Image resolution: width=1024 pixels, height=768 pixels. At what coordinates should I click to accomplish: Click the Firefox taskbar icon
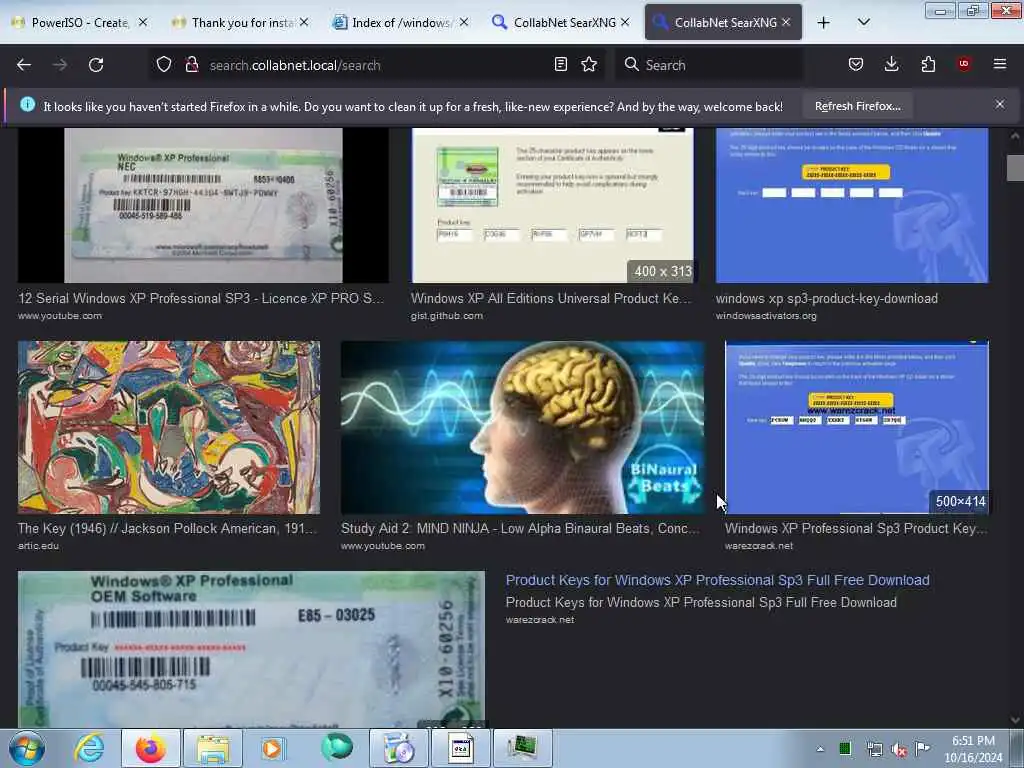coord(151,748)
